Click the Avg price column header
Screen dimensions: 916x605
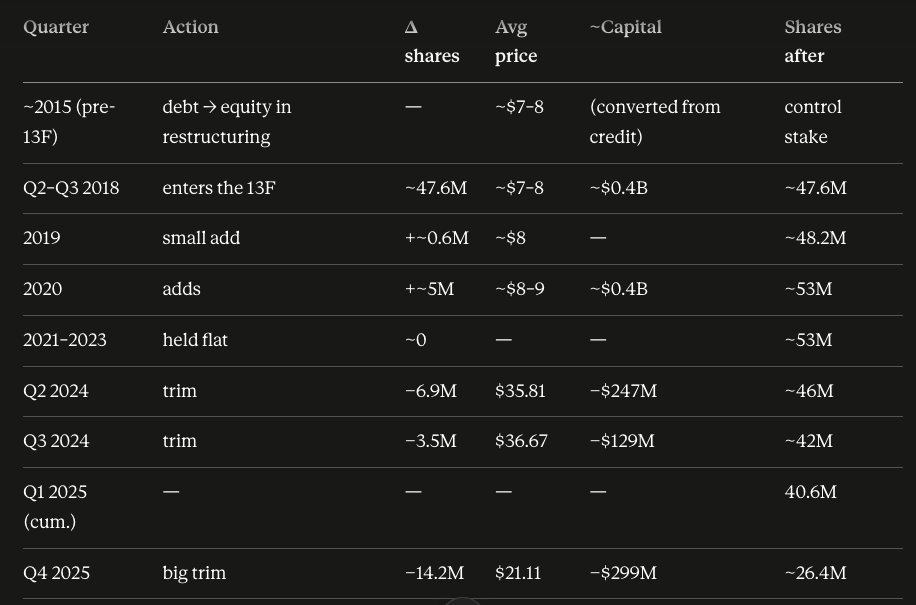point(516,41)
